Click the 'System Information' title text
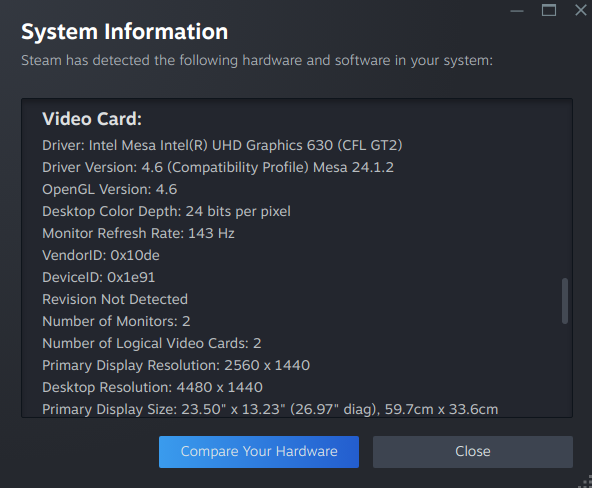The image size is (592, 488). [125, 31]
